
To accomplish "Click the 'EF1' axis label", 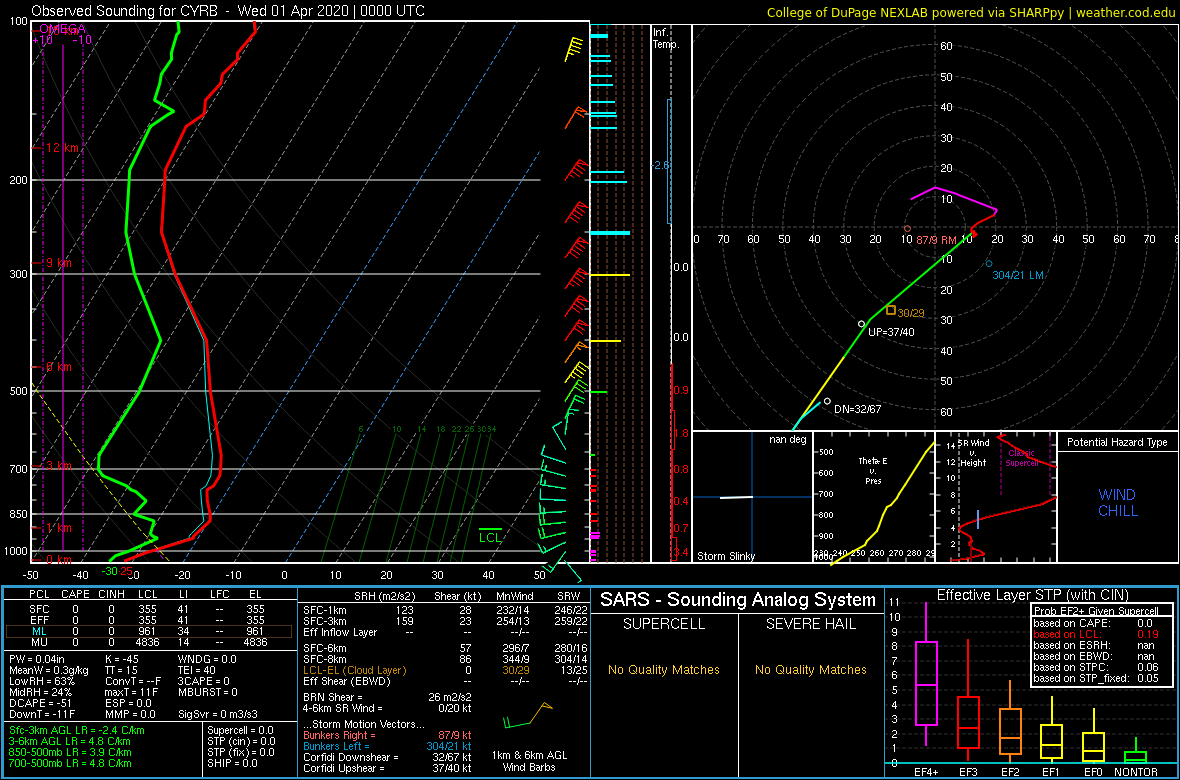I will point(1051,772).
